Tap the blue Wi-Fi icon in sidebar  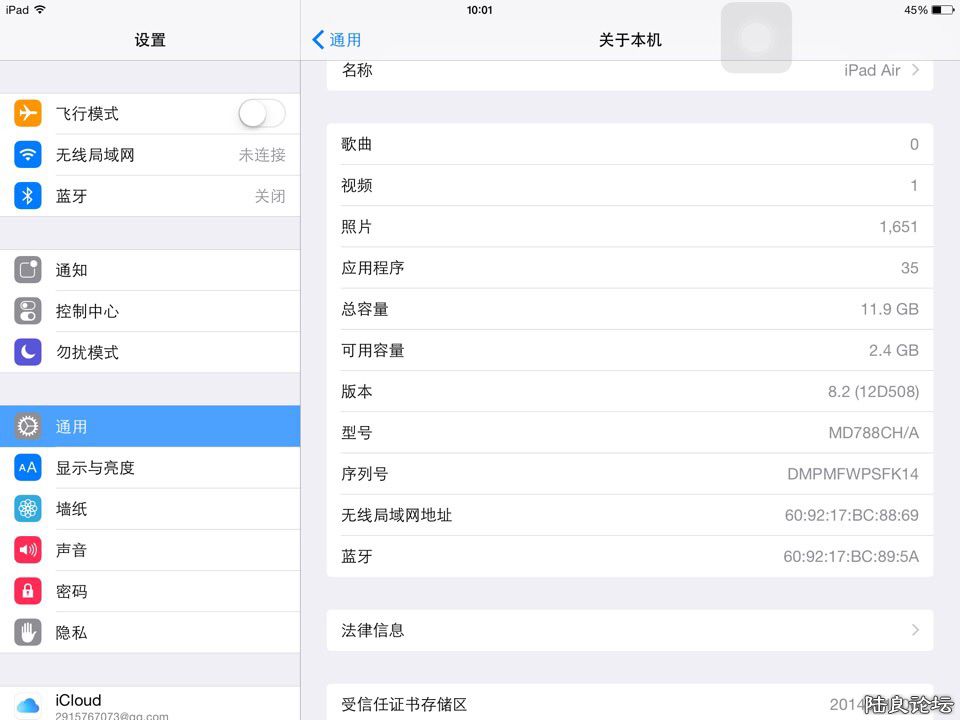pyautogui.click(x=28, y=155)
